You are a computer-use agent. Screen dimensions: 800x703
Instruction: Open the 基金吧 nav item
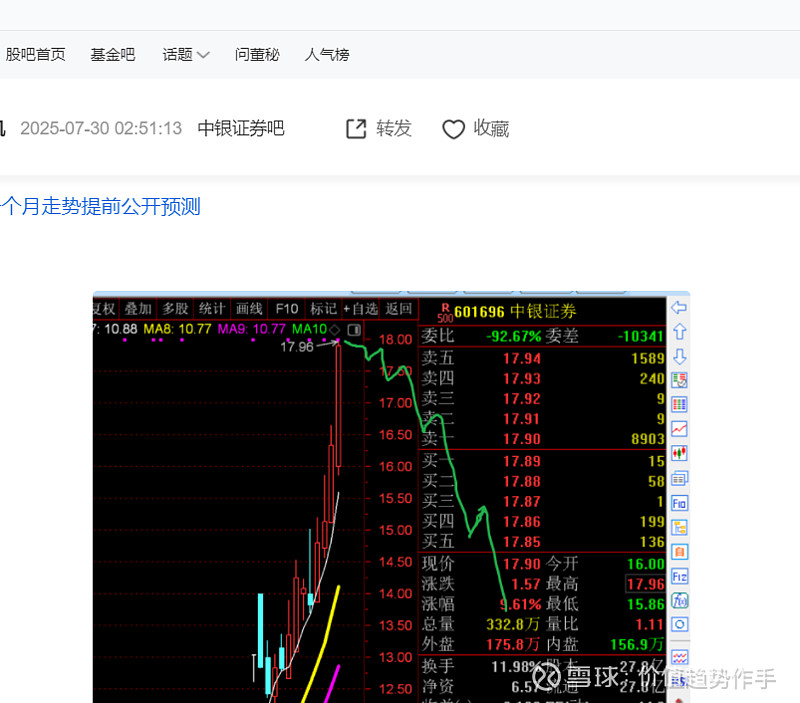point(113,55)
